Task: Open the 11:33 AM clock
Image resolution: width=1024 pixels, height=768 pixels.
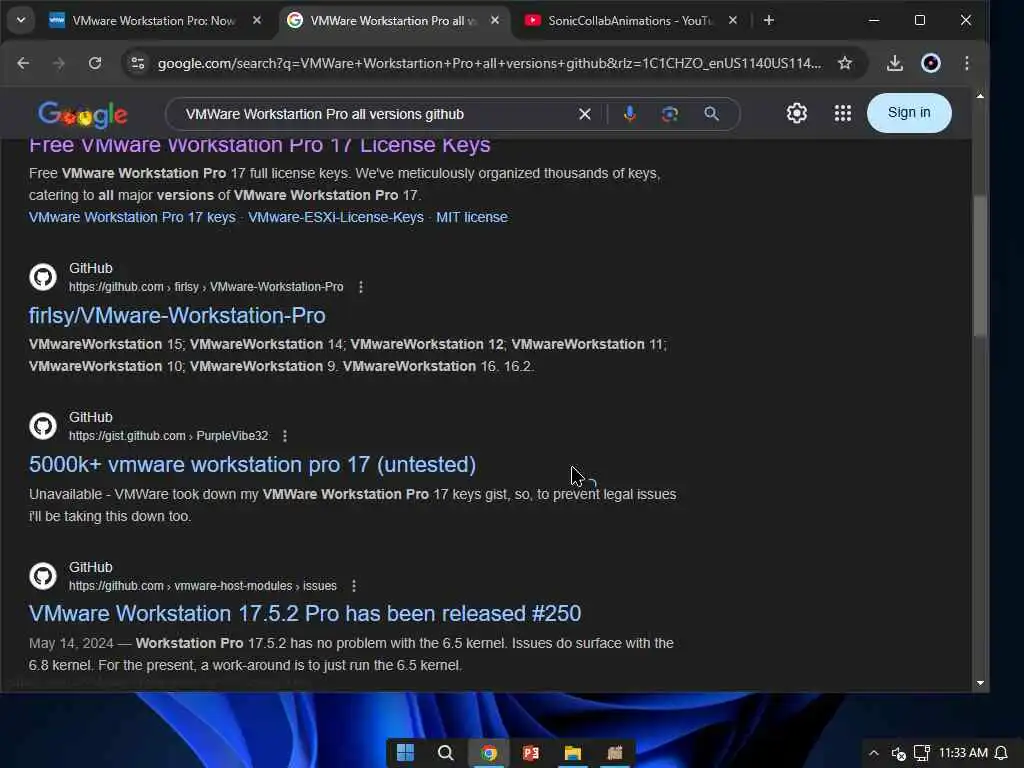Action: tap(963, 753)
